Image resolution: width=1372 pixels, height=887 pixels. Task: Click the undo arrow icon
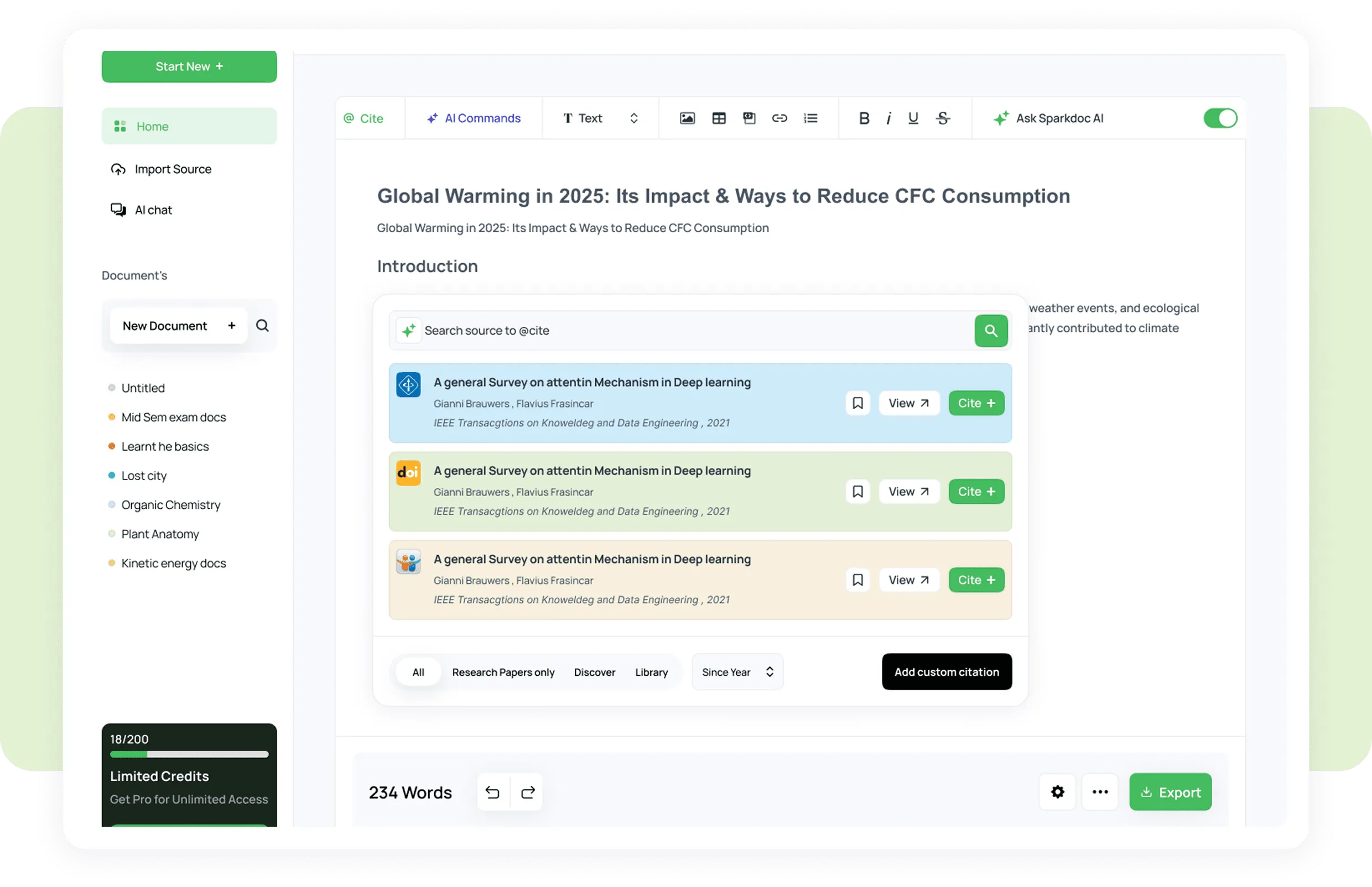493,792
